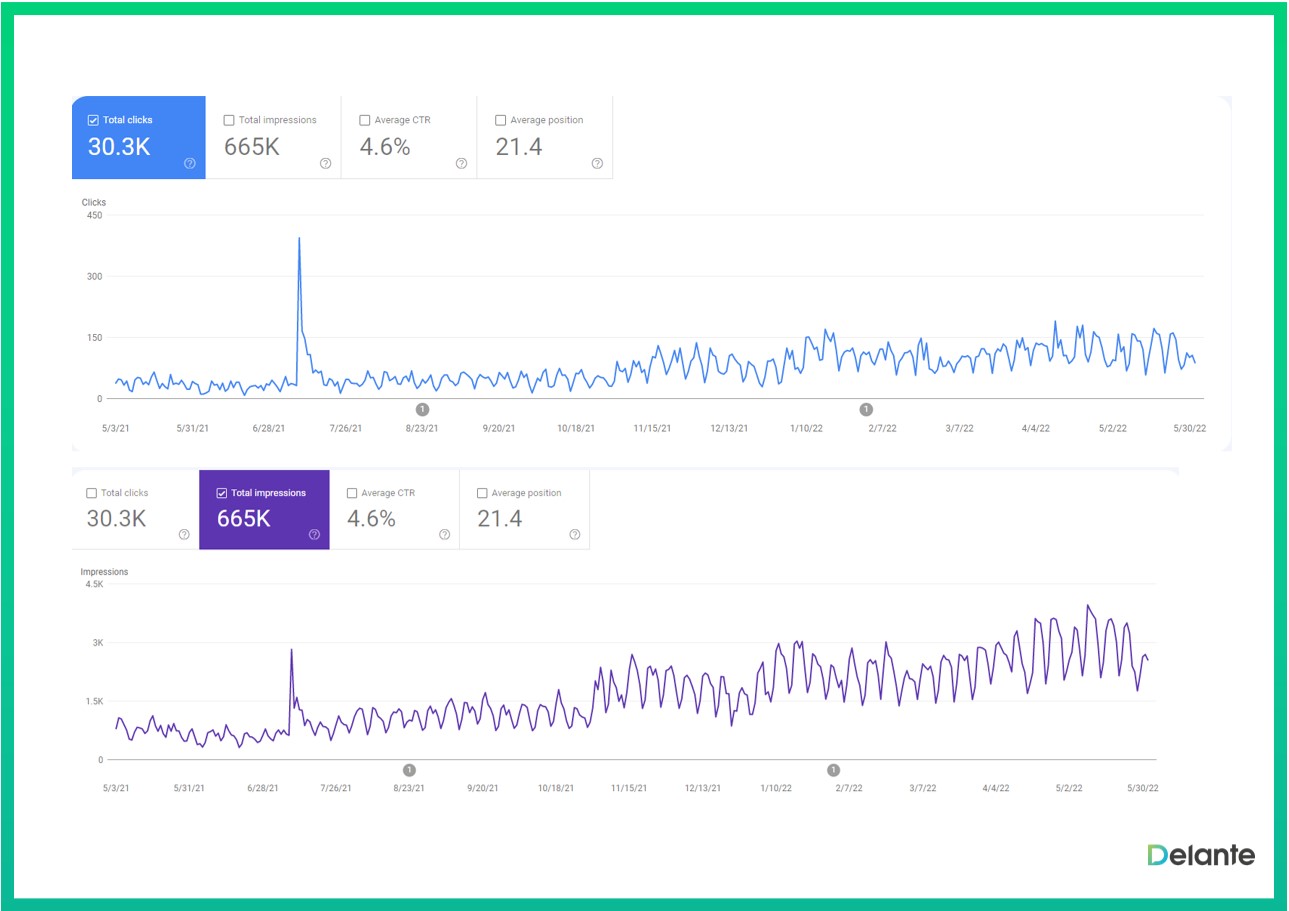Image resolution: width=1289 pixels, height=911 pixels.
Task: Click help icon on purple Total impressions card
Action: [314, 535]
